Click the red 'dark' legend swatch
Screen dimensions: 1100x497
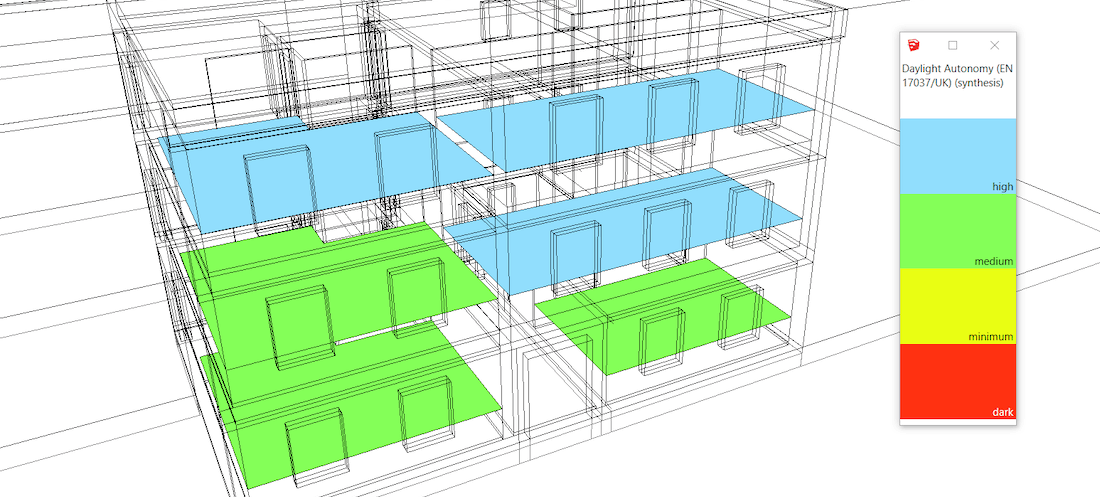[958, 381]
